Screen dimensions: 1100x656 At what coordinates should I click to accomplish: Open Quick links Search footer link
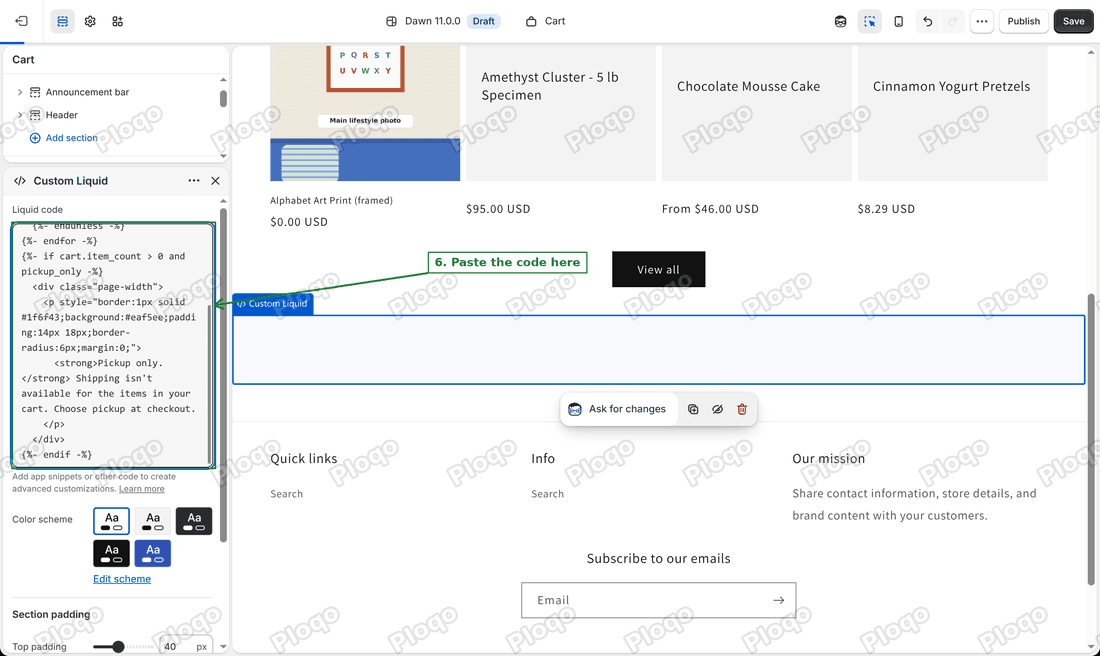[287, 494]
